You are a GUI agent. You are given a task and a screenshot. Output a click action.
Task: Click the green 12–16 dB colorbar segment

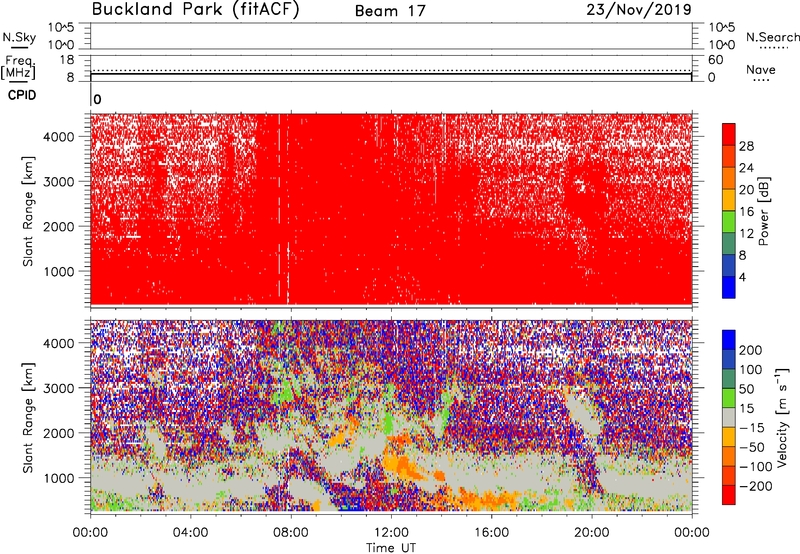pos(729,222)
